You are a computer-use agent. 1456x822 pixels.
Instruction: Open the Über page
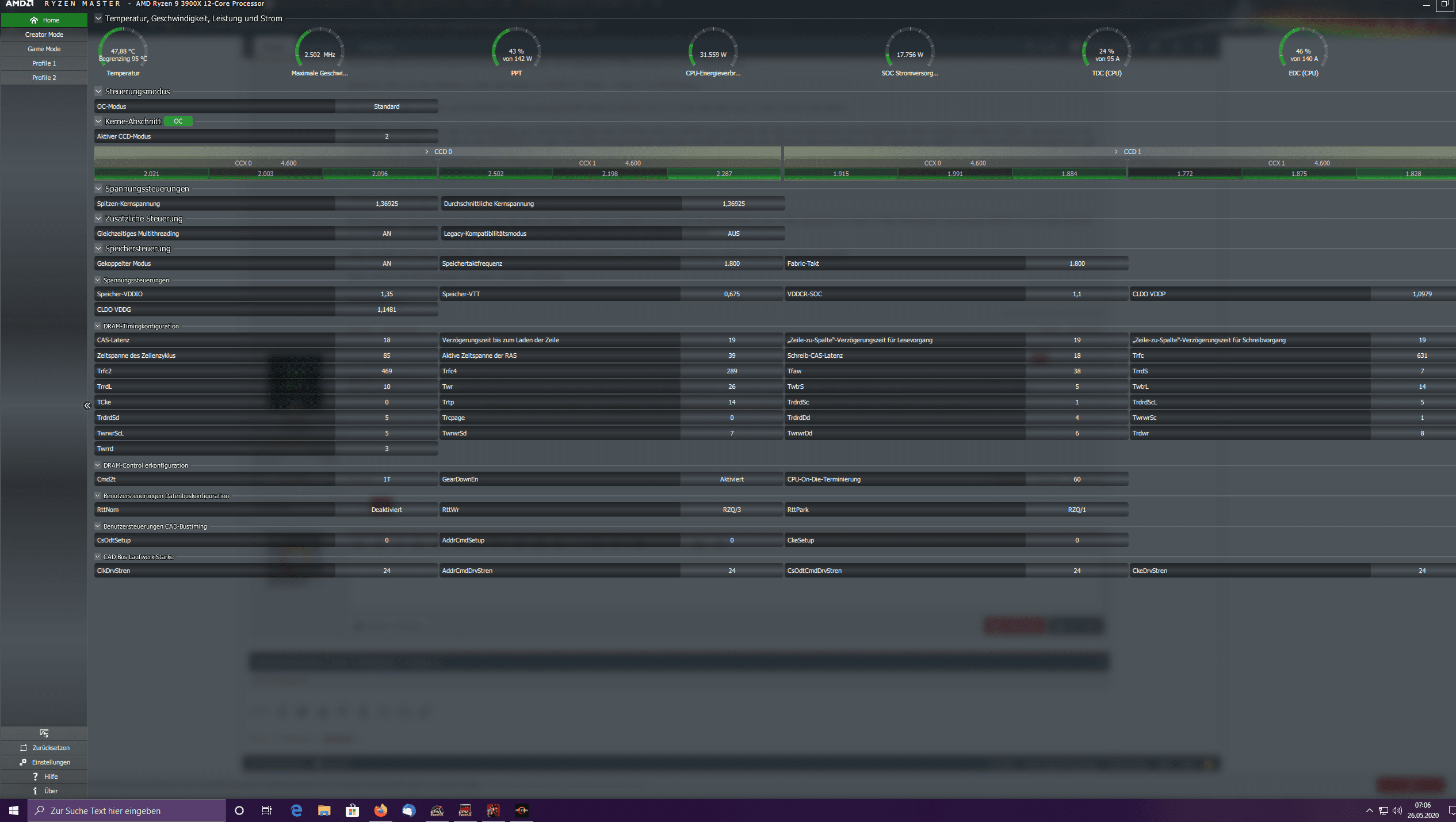click(44, 791)
